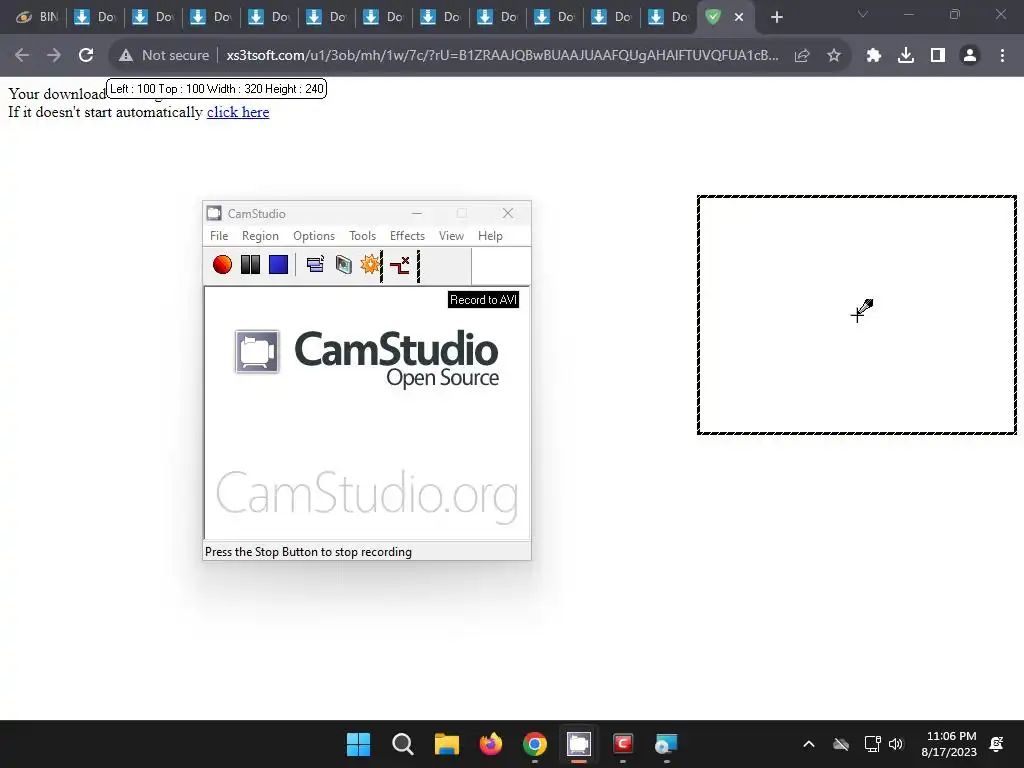Click the CamStudio title bar icon
The width and height of the screenshot is (1024, 768).
[x=214, y=214]
